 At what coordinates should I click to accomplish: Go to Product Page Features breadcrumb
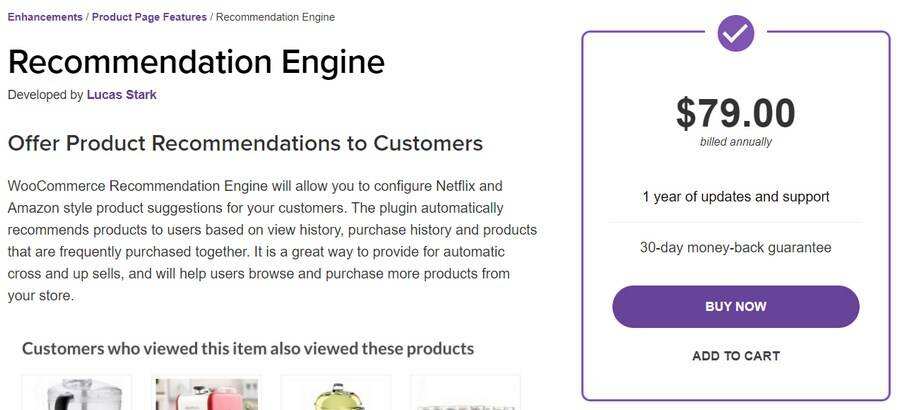pos(149,17)
